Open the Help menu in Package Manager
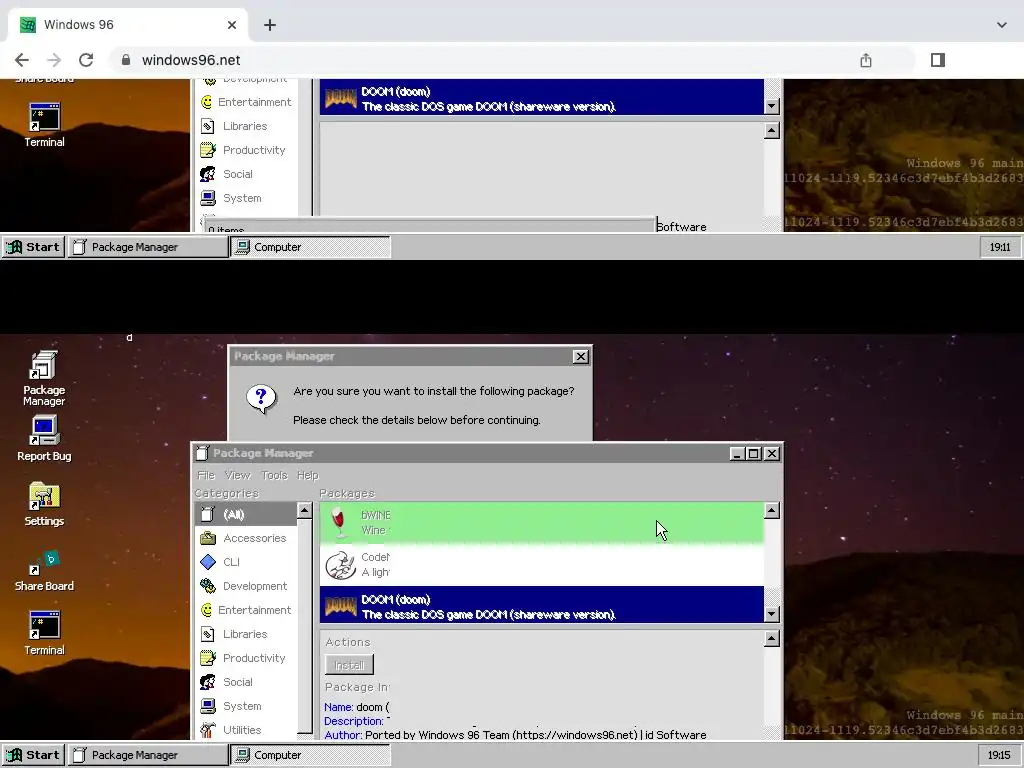This screenshot has height=768, width=1024. [x=308, y=475]
